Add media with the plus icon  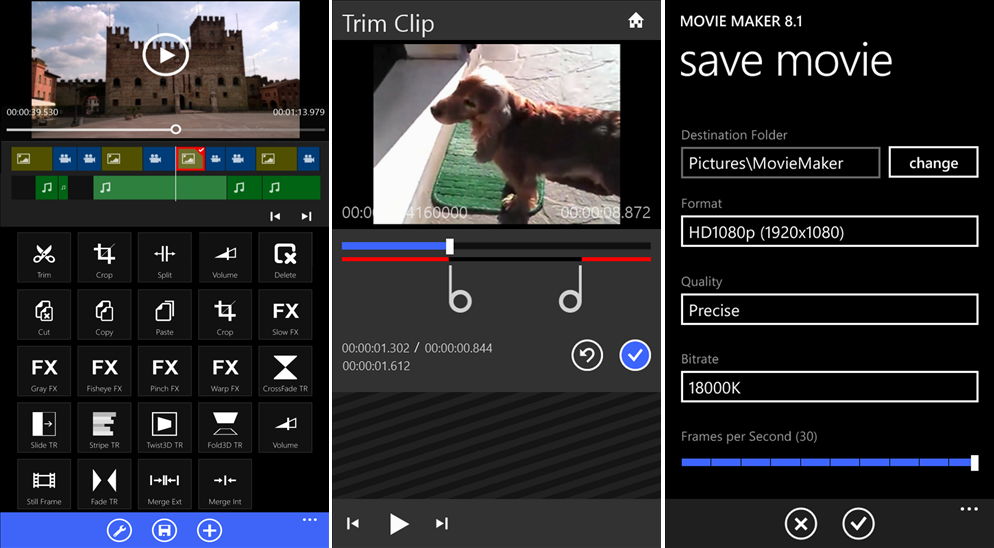[209, 530]
